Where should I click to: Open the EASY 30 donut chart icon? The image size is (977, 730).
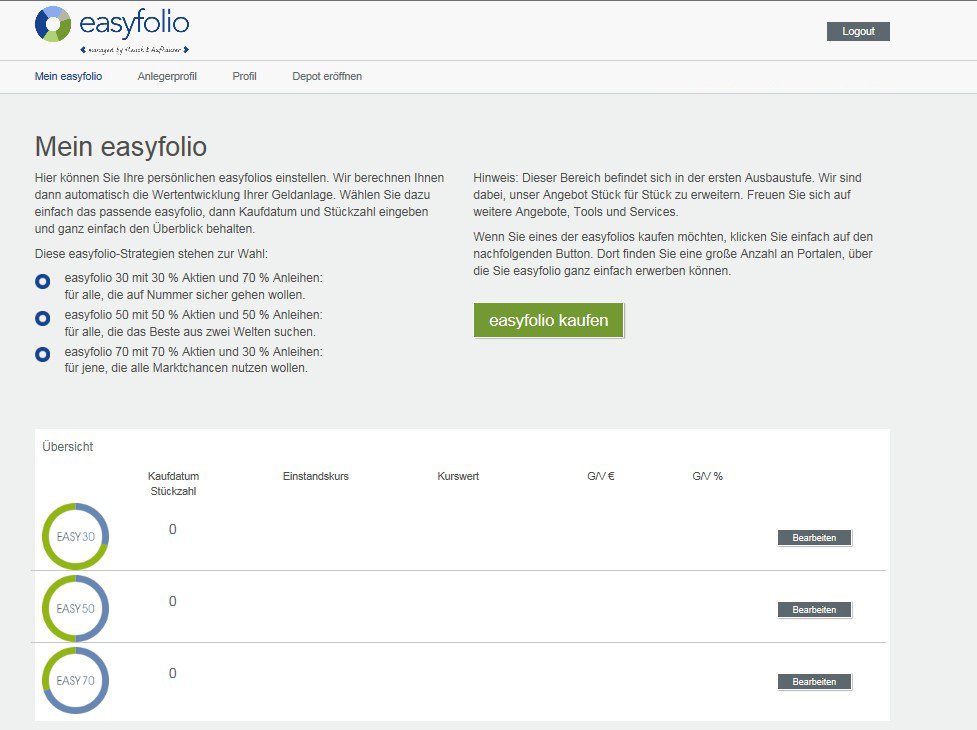point(75,536)
